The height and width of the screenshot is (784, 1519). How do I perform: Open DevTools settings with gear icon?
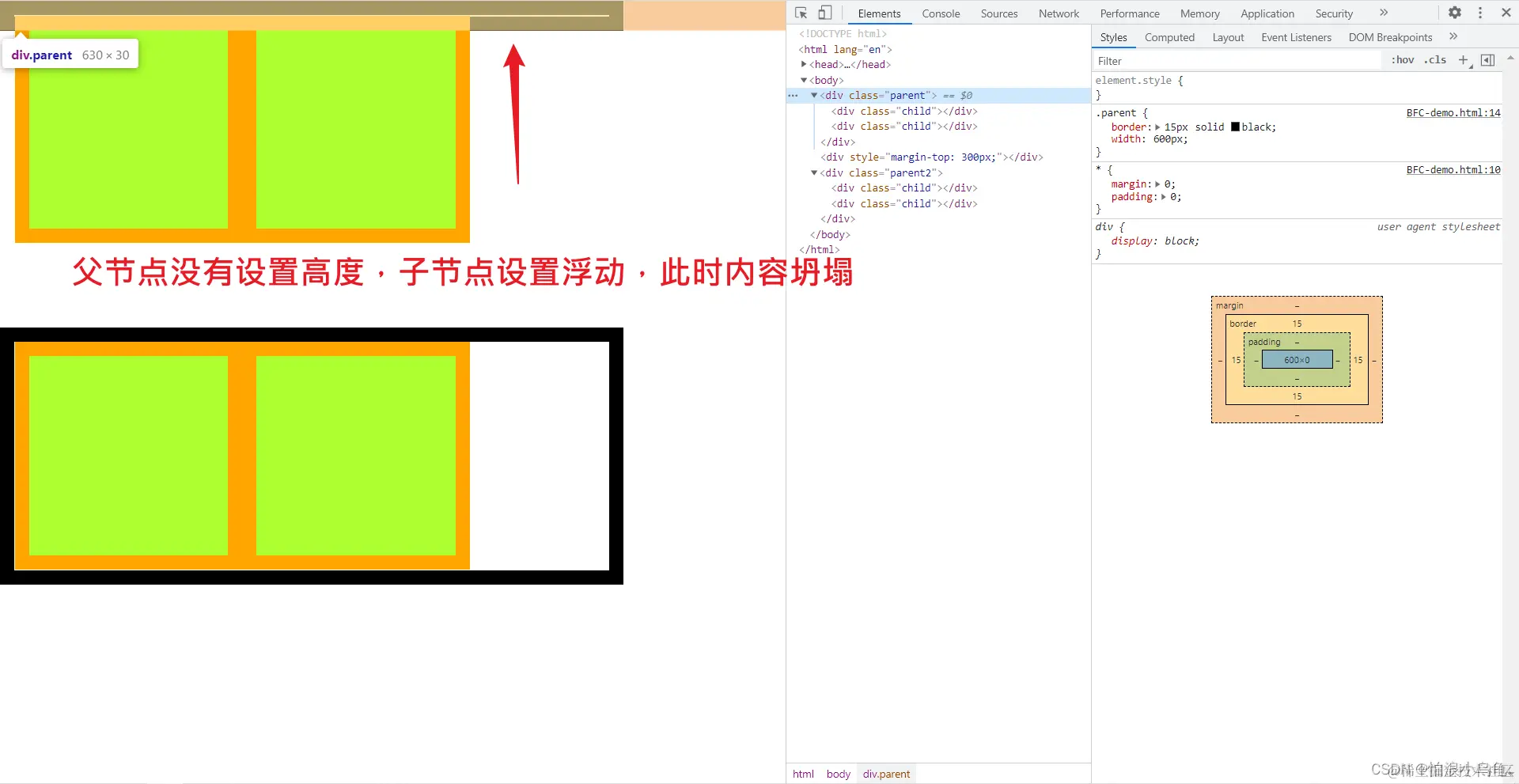(1455, 13)
